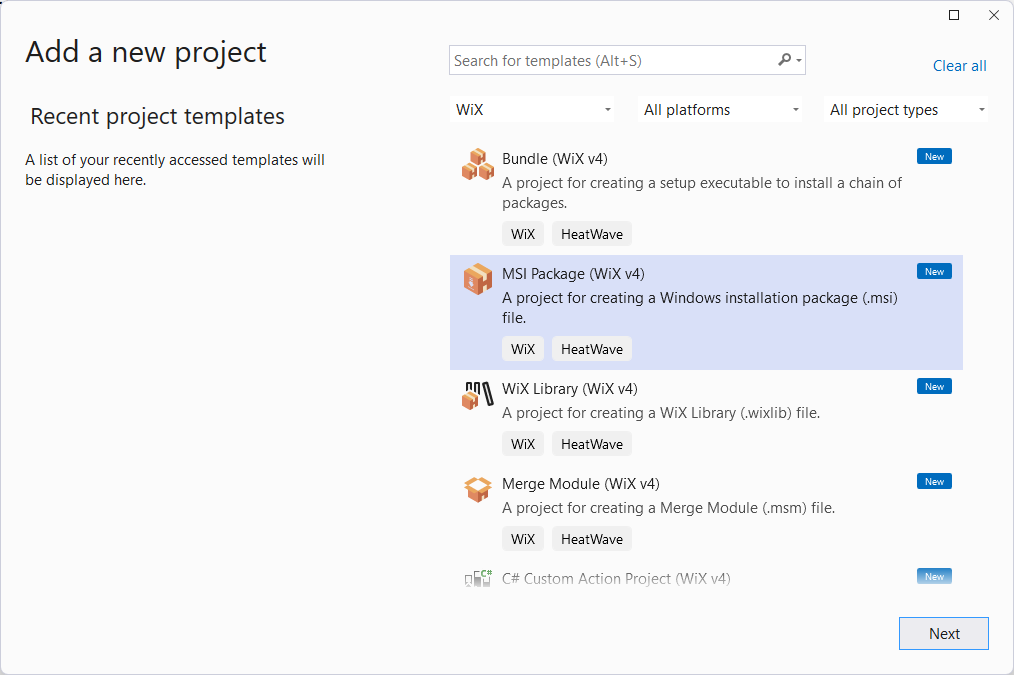Click the MSI Package box icon

477,280
